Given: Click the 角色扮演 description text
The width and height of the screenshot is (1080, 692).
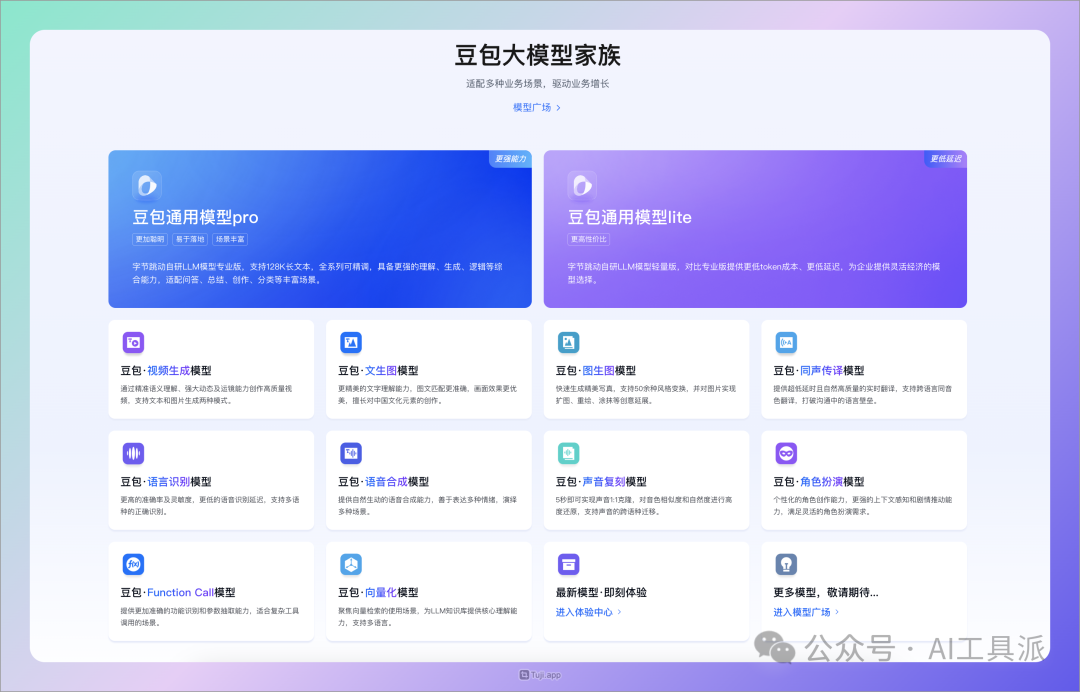Looking at the screenshot, I should [863, 505].
